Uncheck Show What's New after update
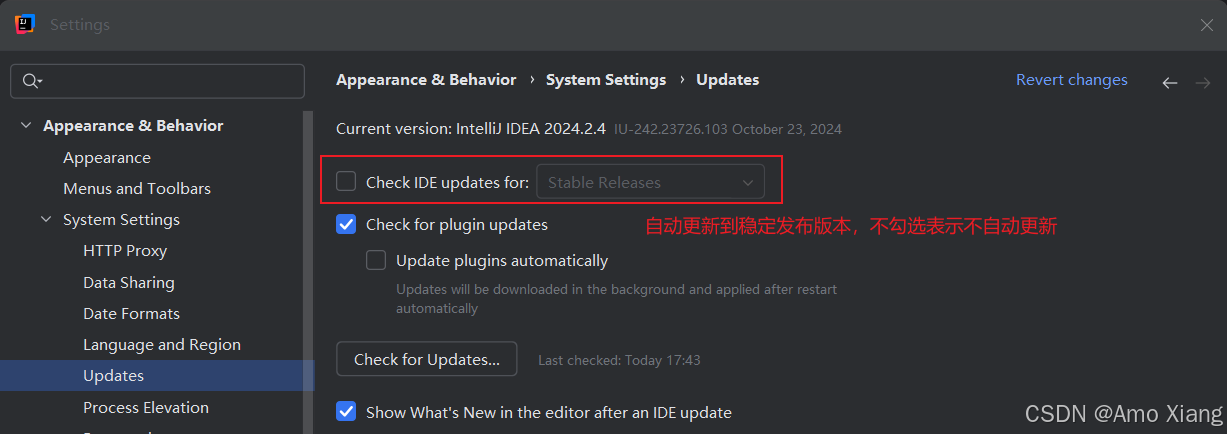 (x=346, y=411)
